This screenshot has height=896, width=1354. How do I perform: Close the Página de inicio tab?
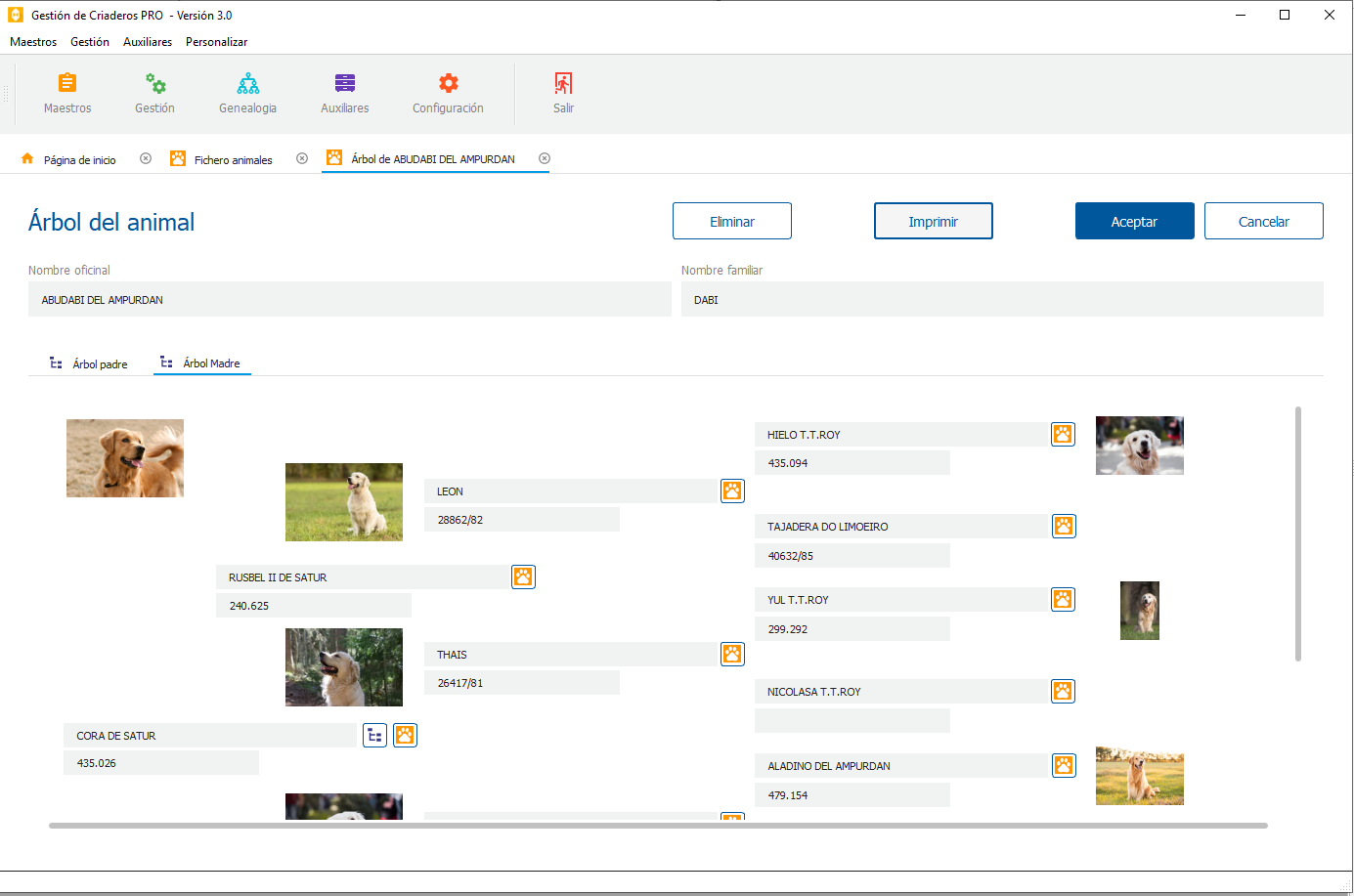pos(146,158)
